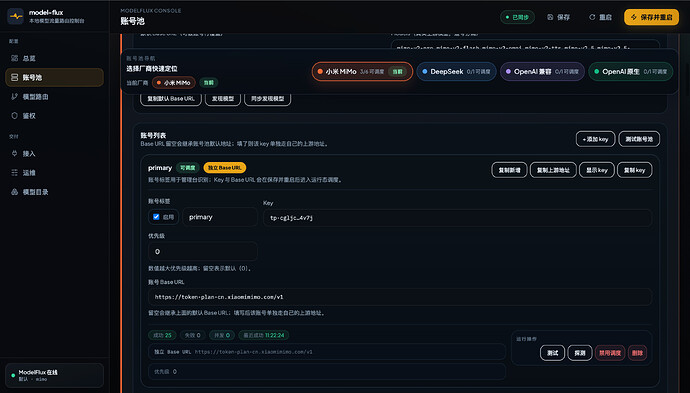The height and width of the screenshot is (393, 690).
Task: Click the 复制上游地址 button
Action: 553,170
